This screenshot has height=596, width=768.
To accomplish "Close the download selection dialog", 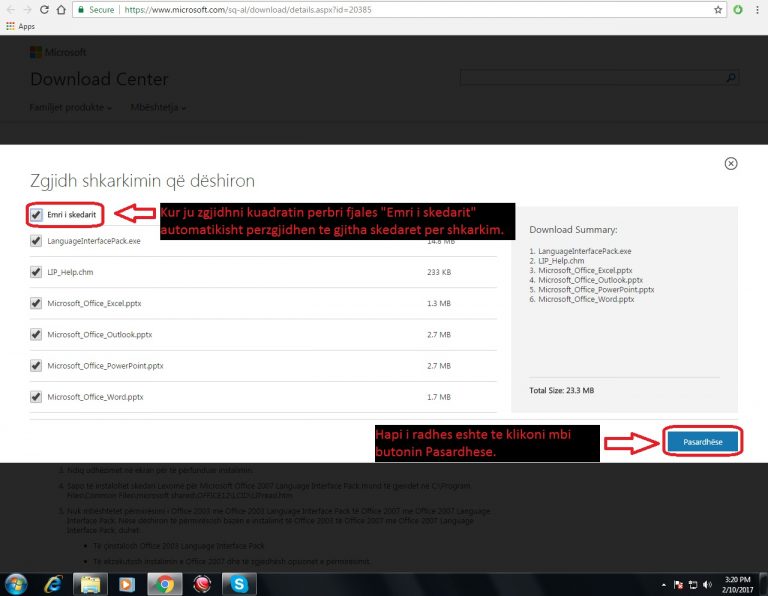I will pos(731,164).
